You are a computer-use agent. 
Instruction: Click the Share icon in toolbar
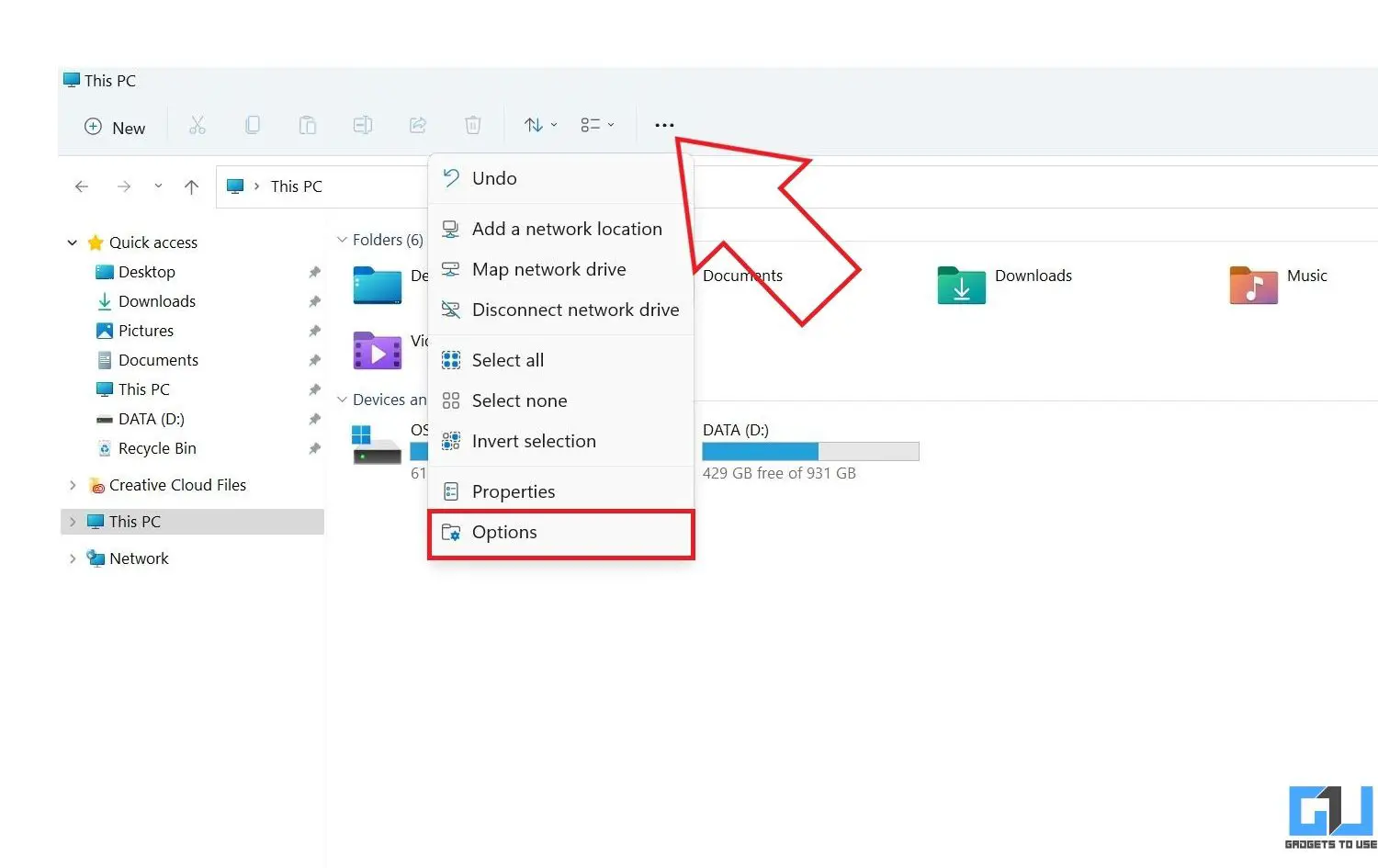pos(418,126)
